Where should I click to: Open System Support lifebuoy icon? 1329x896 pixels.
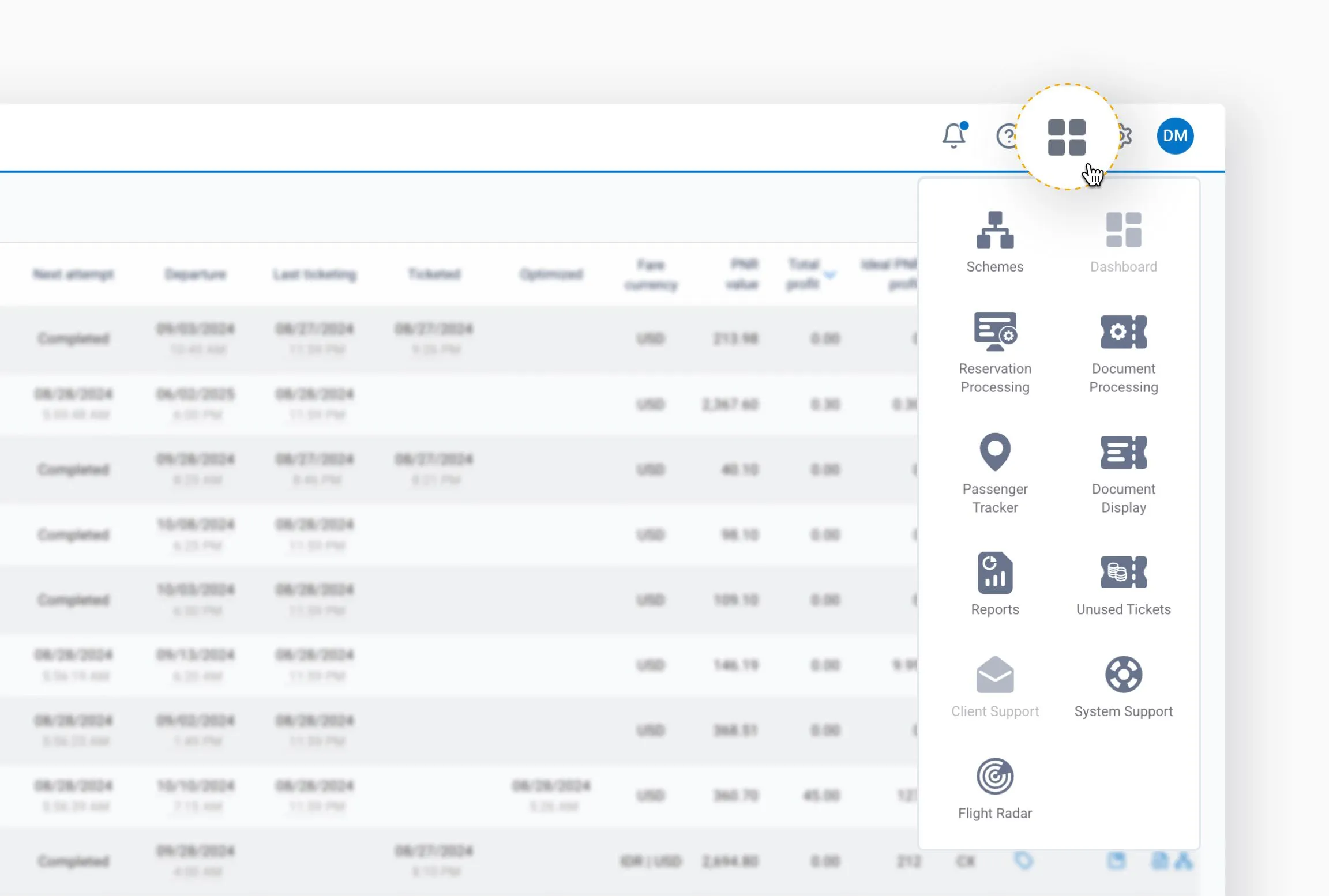click(1123, 675)
